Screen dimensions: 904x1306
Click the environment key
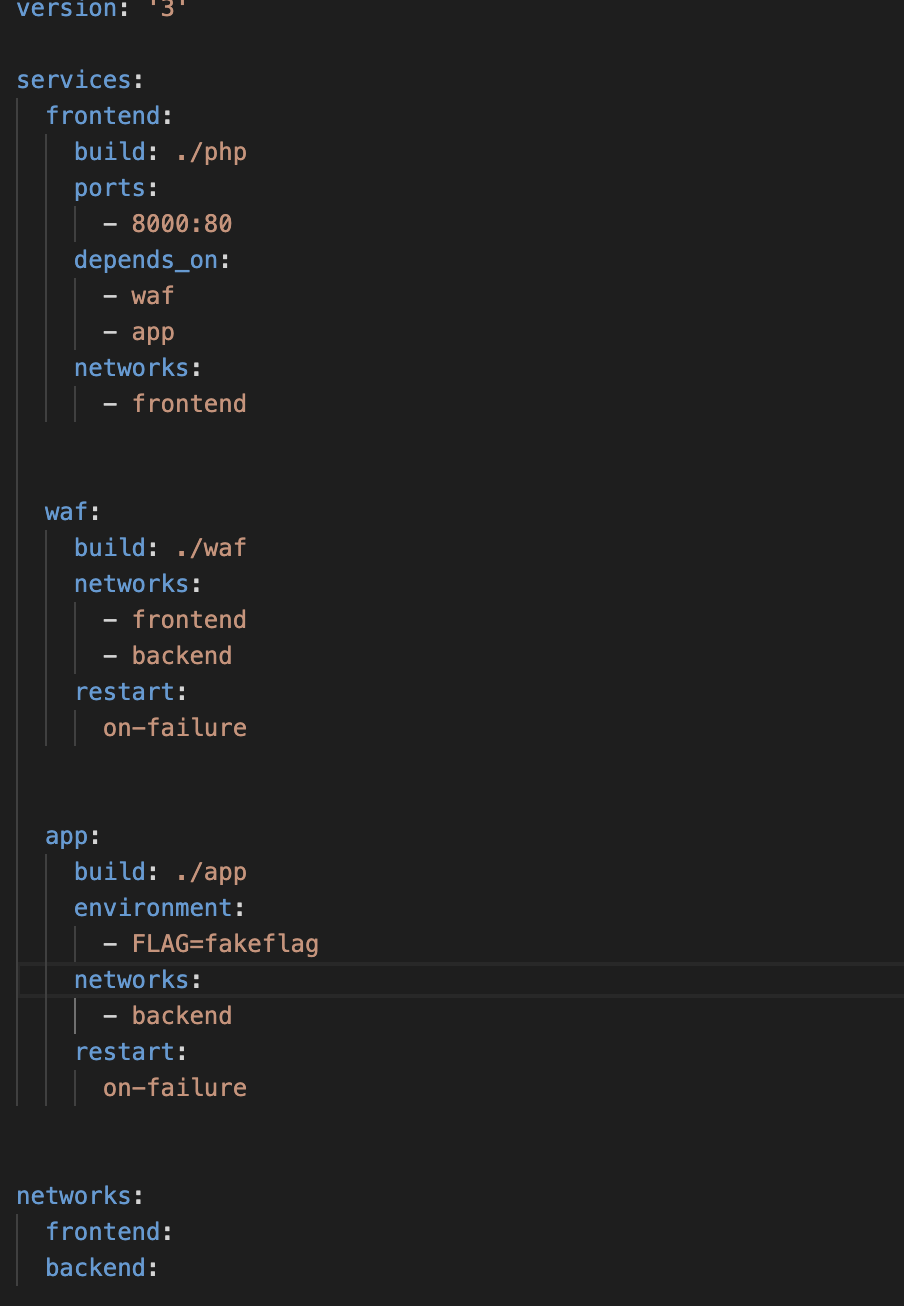(153, 908)
